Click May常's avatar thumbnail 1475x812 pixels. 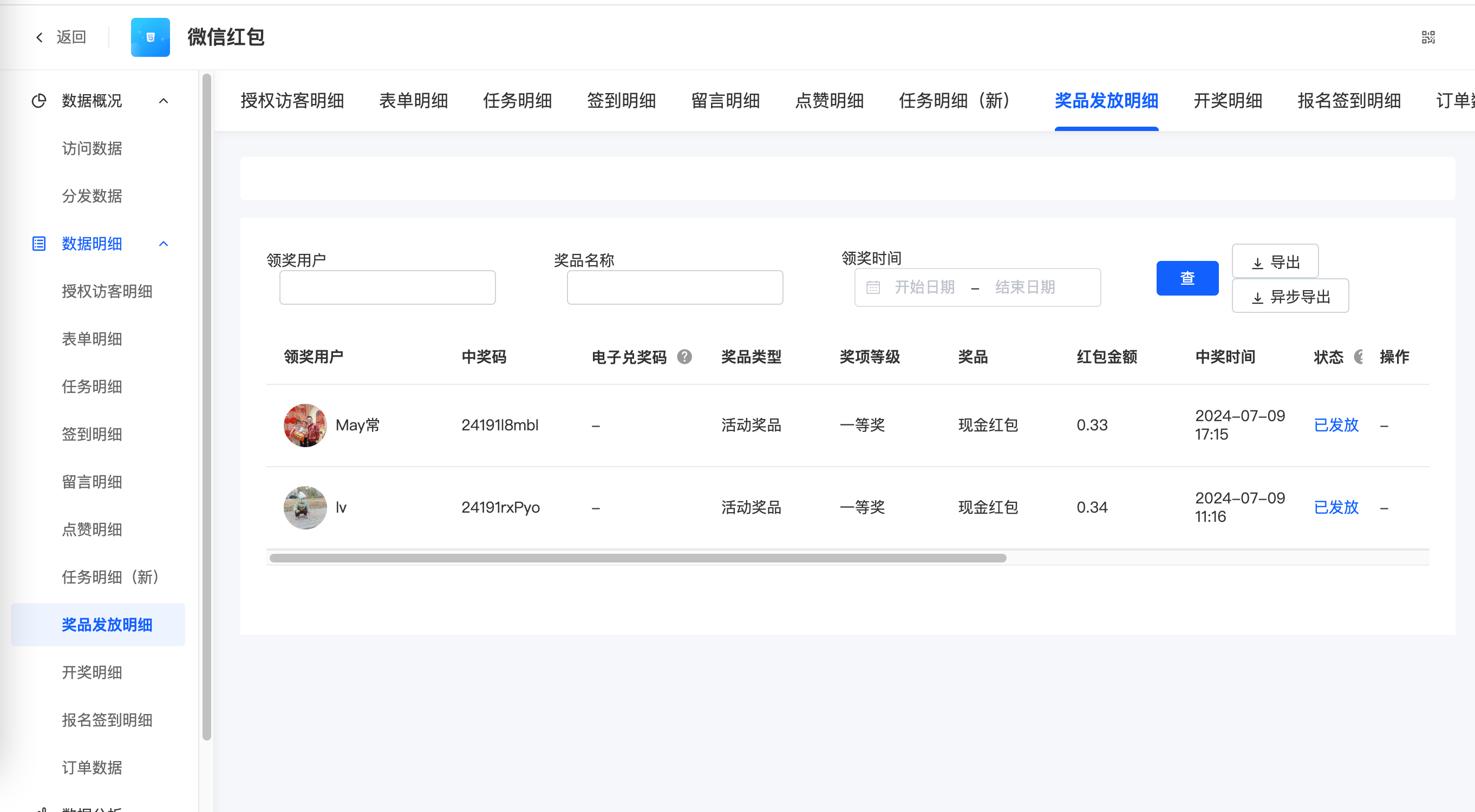pos(305,425)
